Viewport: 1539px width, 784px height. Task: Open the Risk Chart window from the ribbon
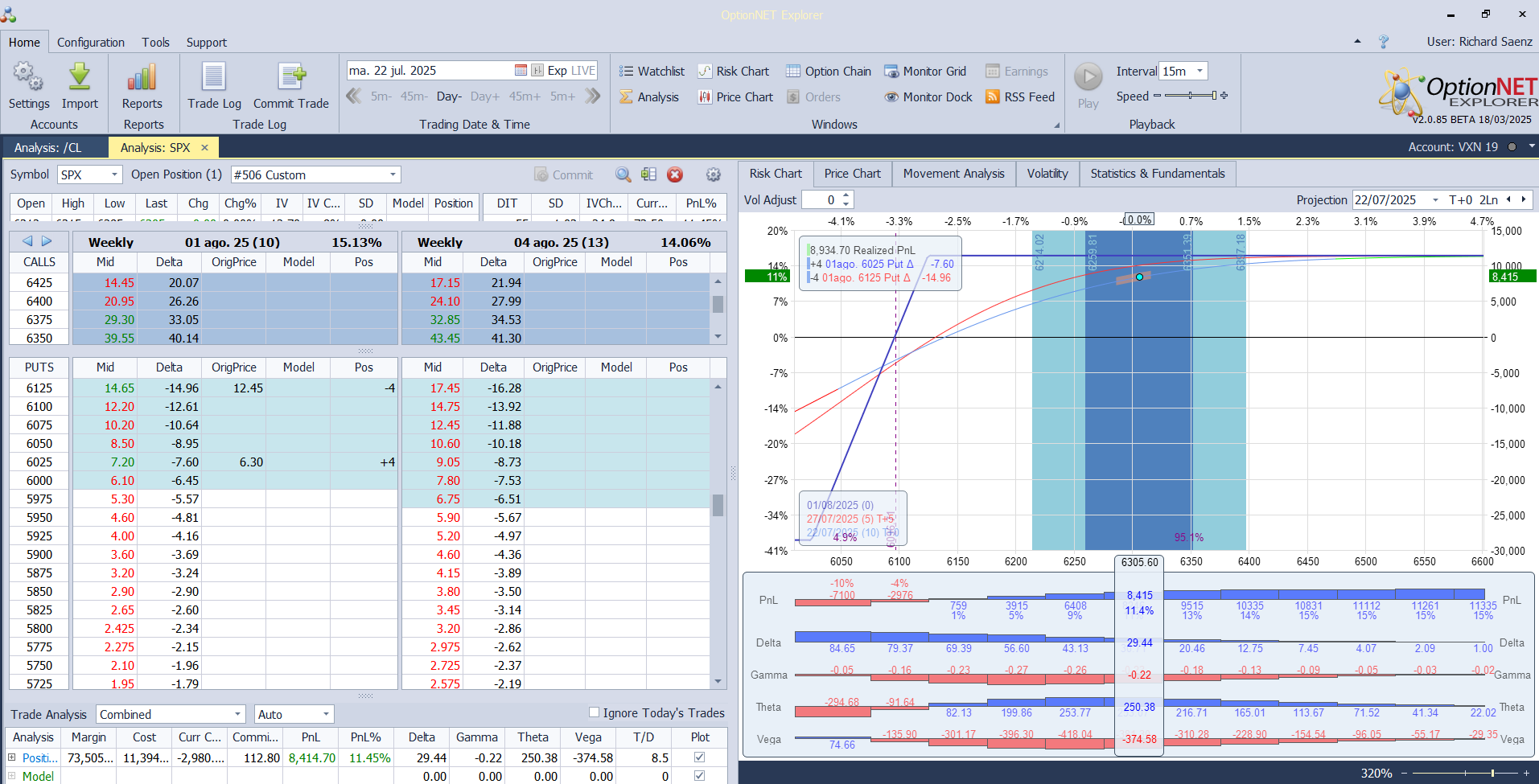click(733, 72)
